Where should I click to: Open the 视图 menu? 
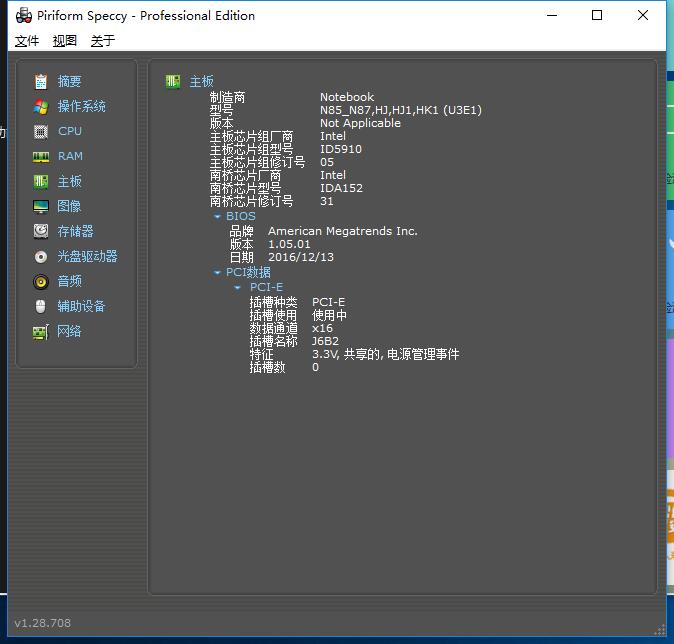point(64,41)
